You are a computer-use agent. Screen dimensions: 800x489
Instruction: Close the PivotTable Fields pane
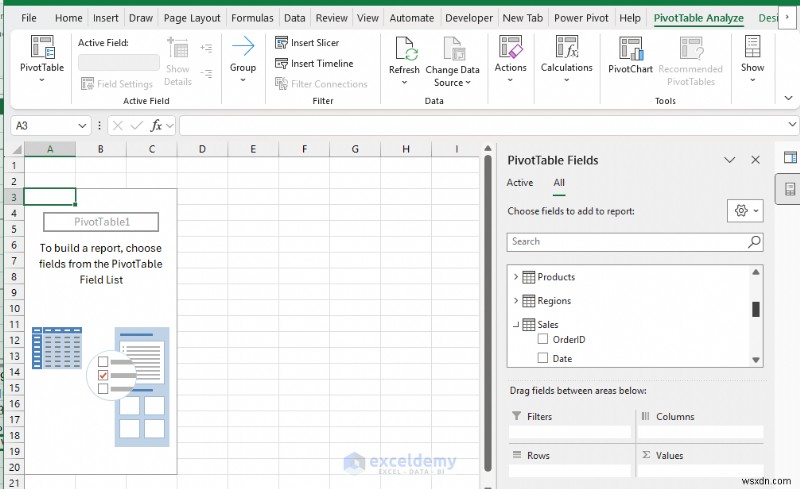coord(756,160)
